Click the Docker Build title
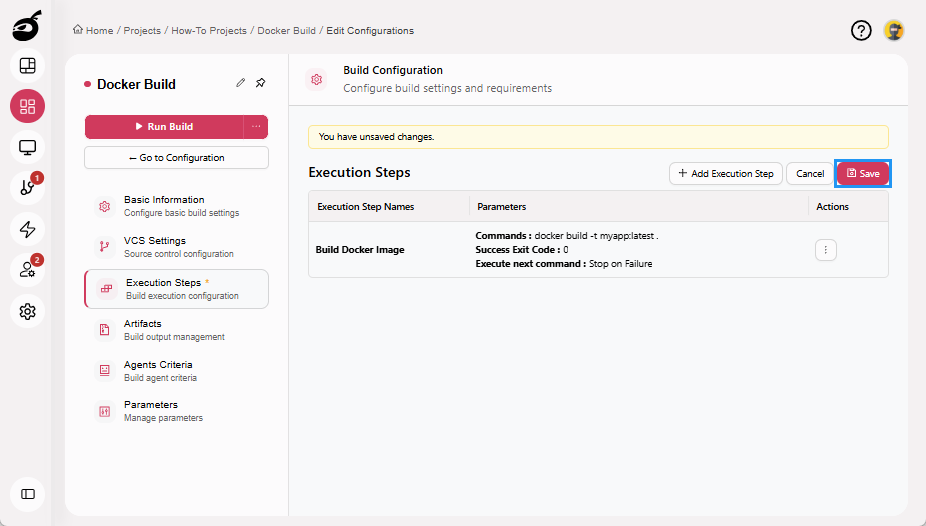Image resolution: width=926 pixels, height=526 pixels. point(136,84)
